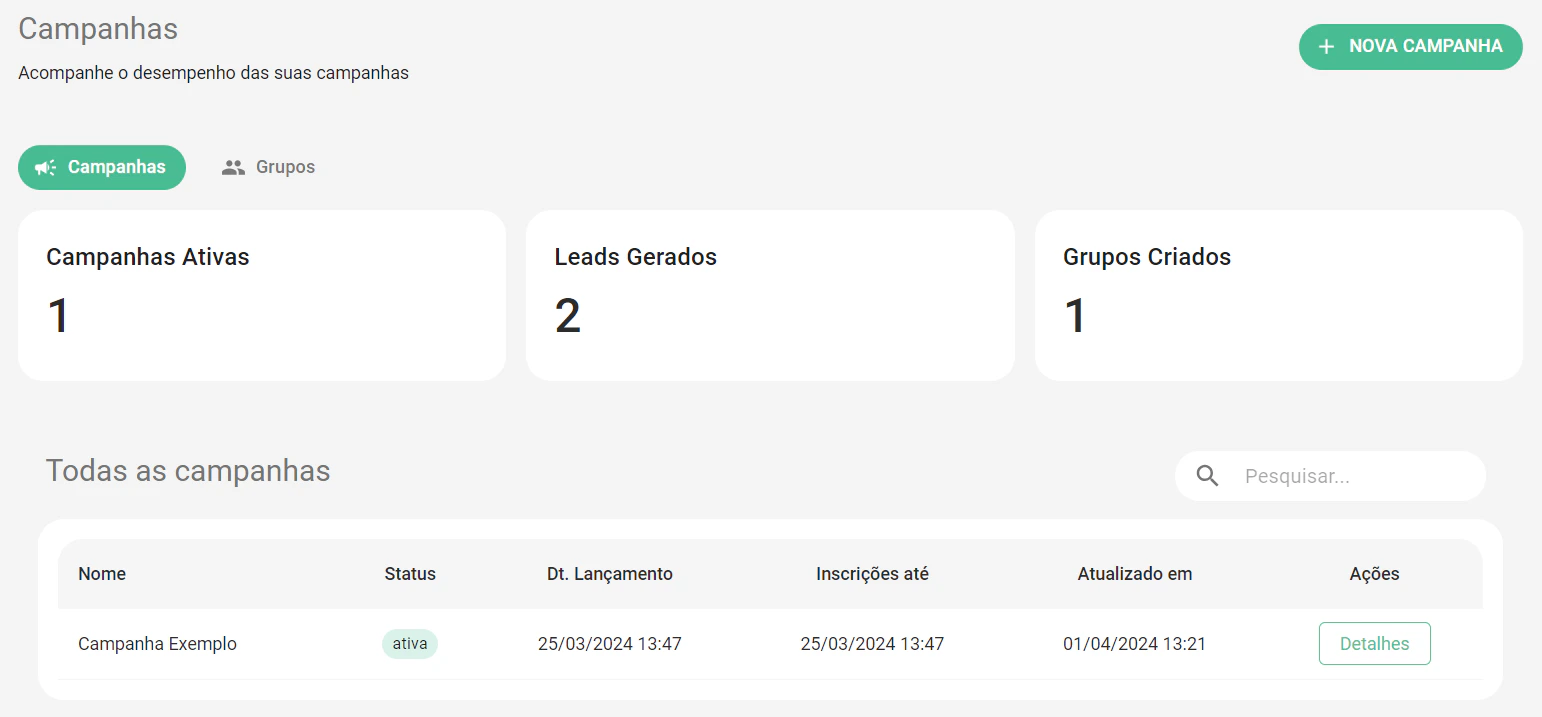The image size is (1542, 717).
Task: Select the Campanhas Ativas card
Action: pos(262,295)
